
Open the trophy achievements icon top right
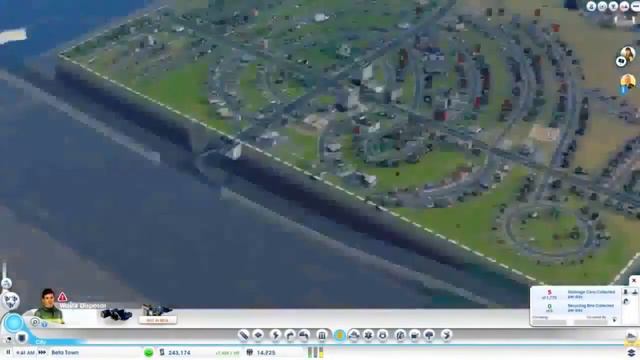(x=613, y=6)
